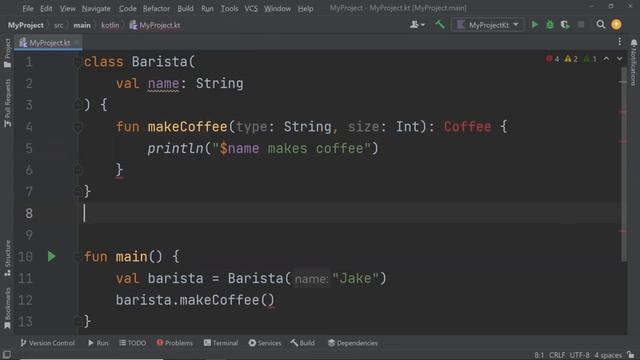
Task: Toggle tool window bars bottom-left icon
Action: 7,355
